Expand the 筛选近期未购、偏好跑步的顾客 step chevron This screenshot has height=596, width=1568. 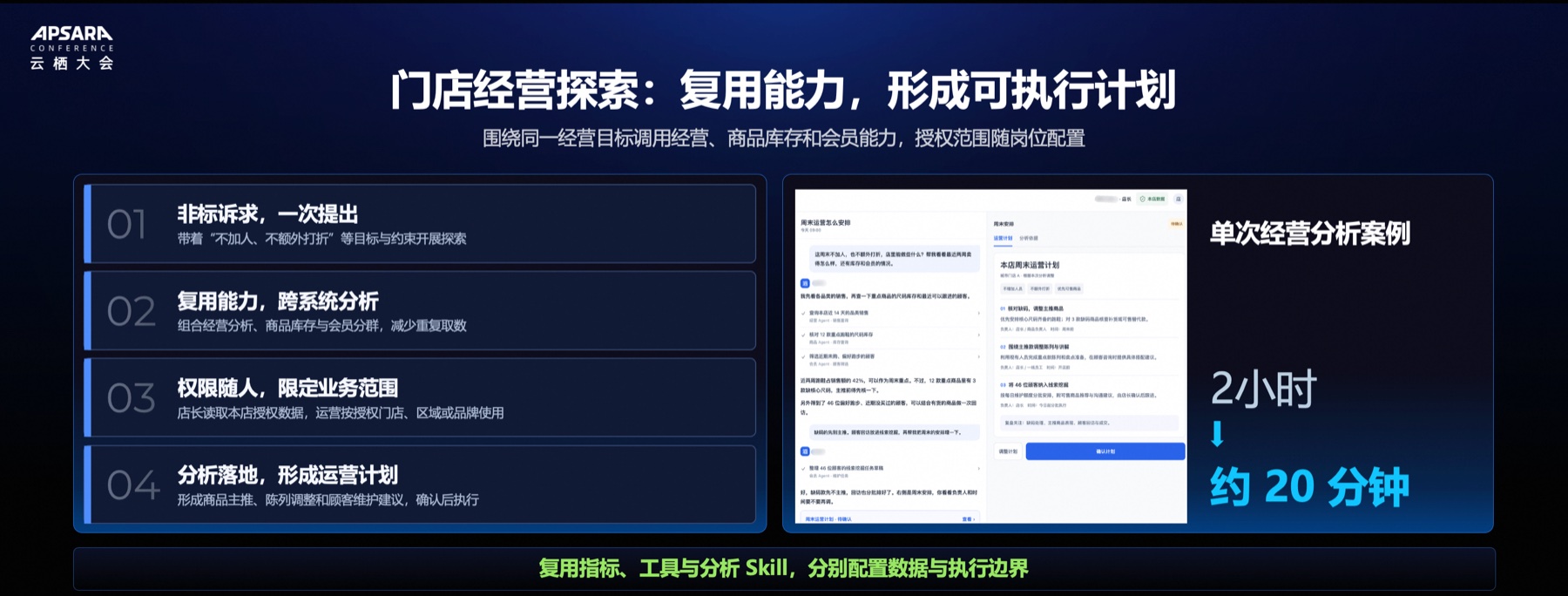(x=979, y=356)
